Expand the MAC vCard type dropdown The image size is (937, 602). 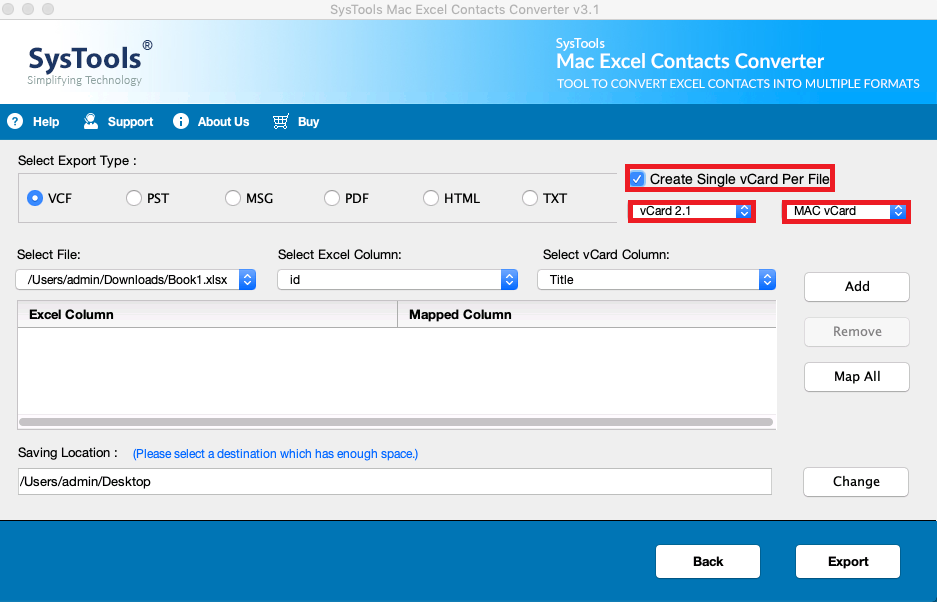tap(847, 211)
